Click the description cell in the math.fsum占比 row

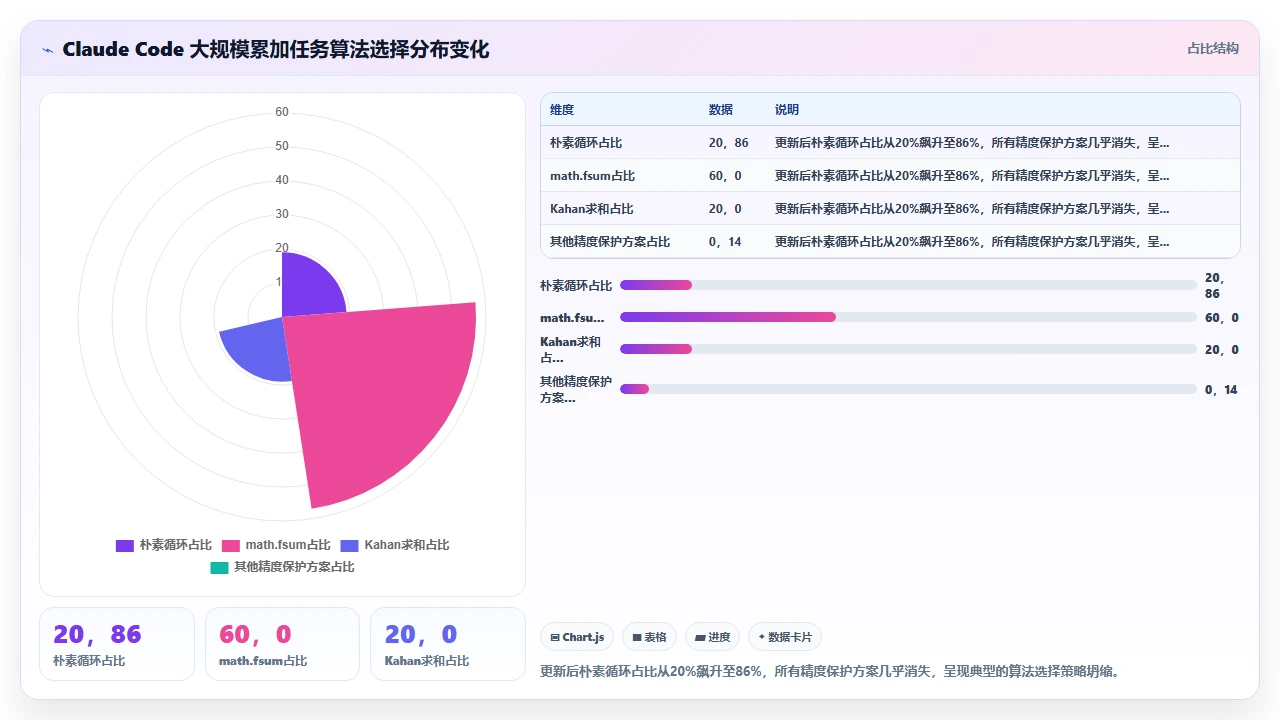click(x=972, y=176)
